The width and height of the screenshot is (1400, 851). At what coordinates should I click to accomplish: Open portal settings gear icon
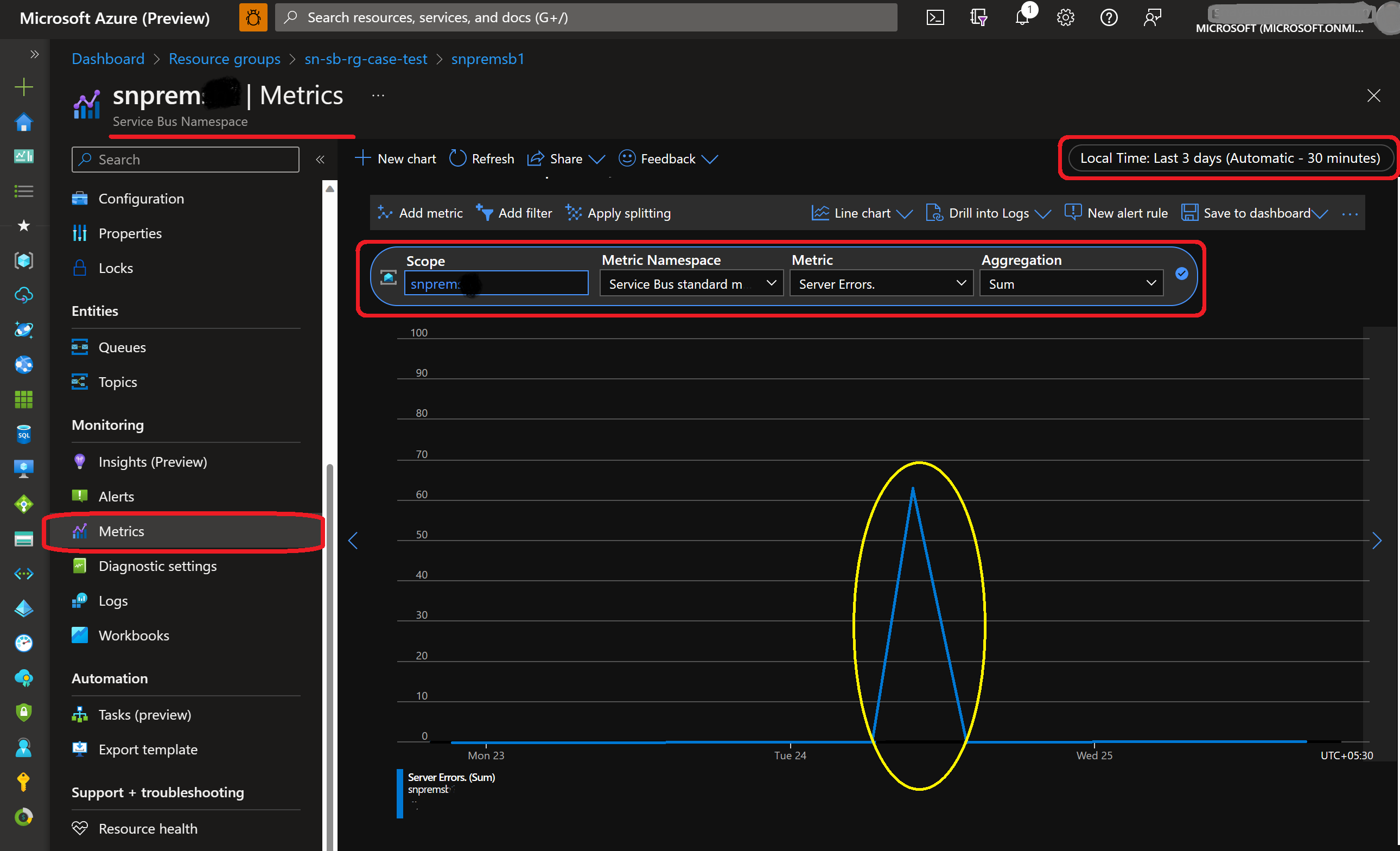pos(1065,17)
